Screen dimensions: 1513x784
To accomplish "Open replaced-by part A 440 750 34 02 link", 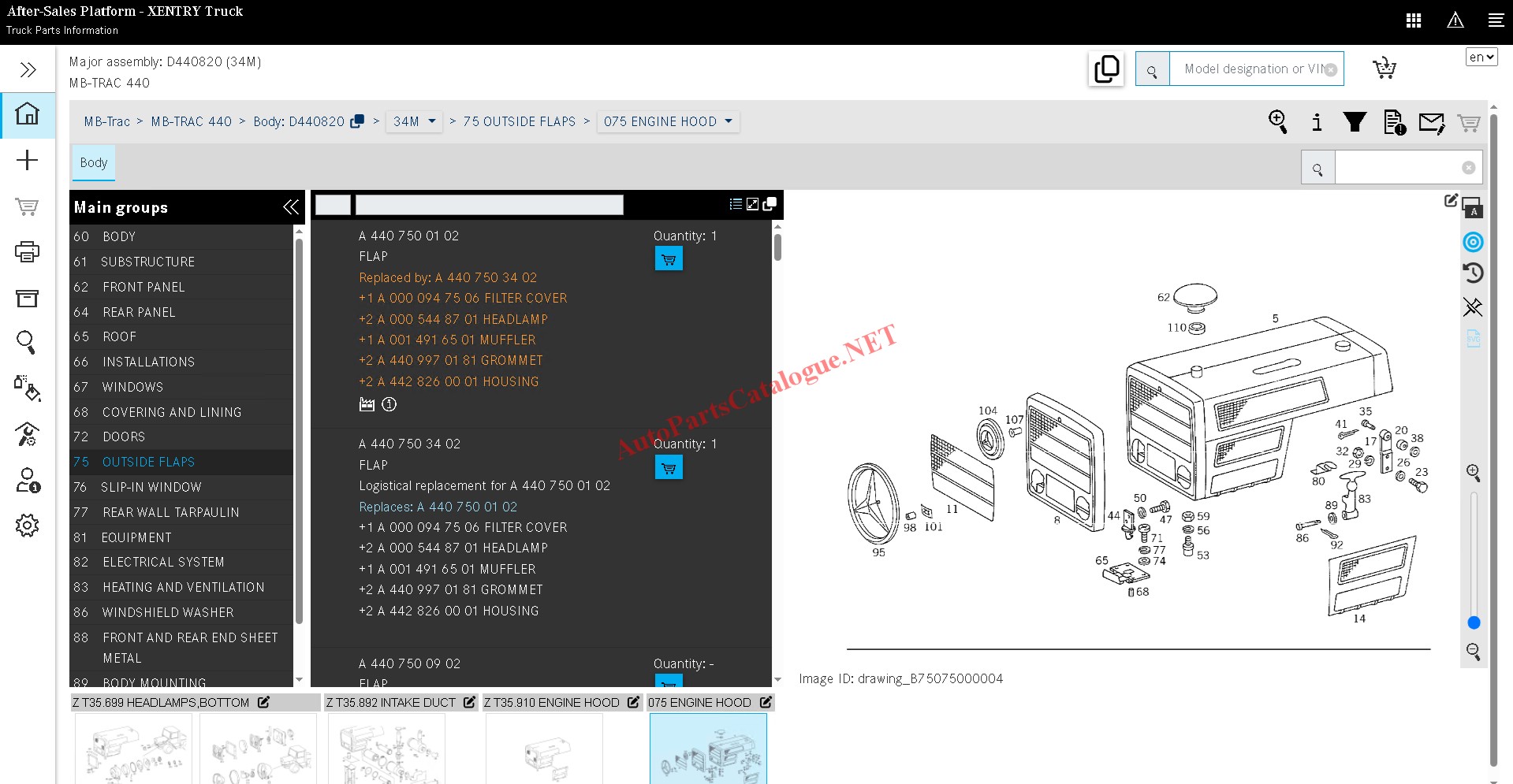I will tap(486, 277).
